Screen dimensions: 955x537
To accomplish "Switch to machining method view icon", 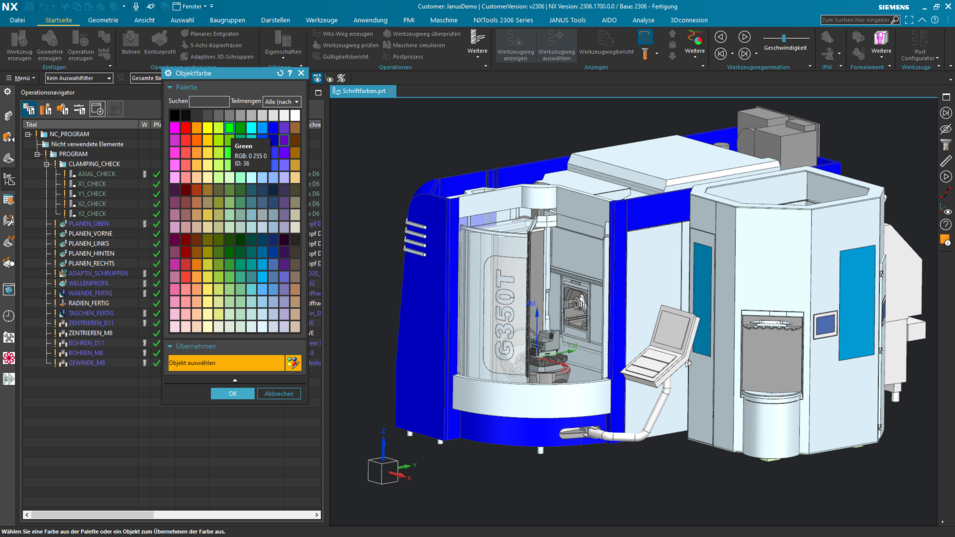I will [x=80, y=109].
